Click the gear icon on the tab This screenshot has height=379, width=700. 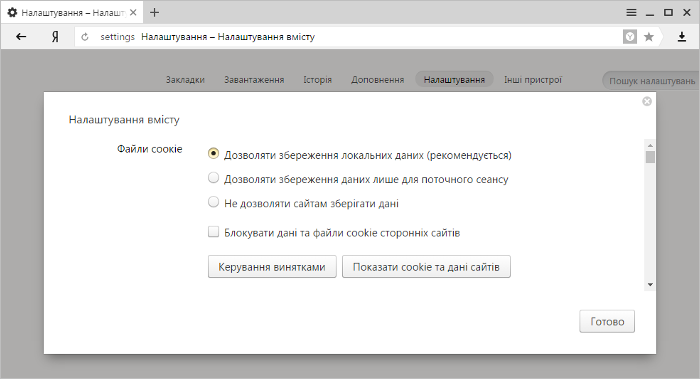pos(12,12)
